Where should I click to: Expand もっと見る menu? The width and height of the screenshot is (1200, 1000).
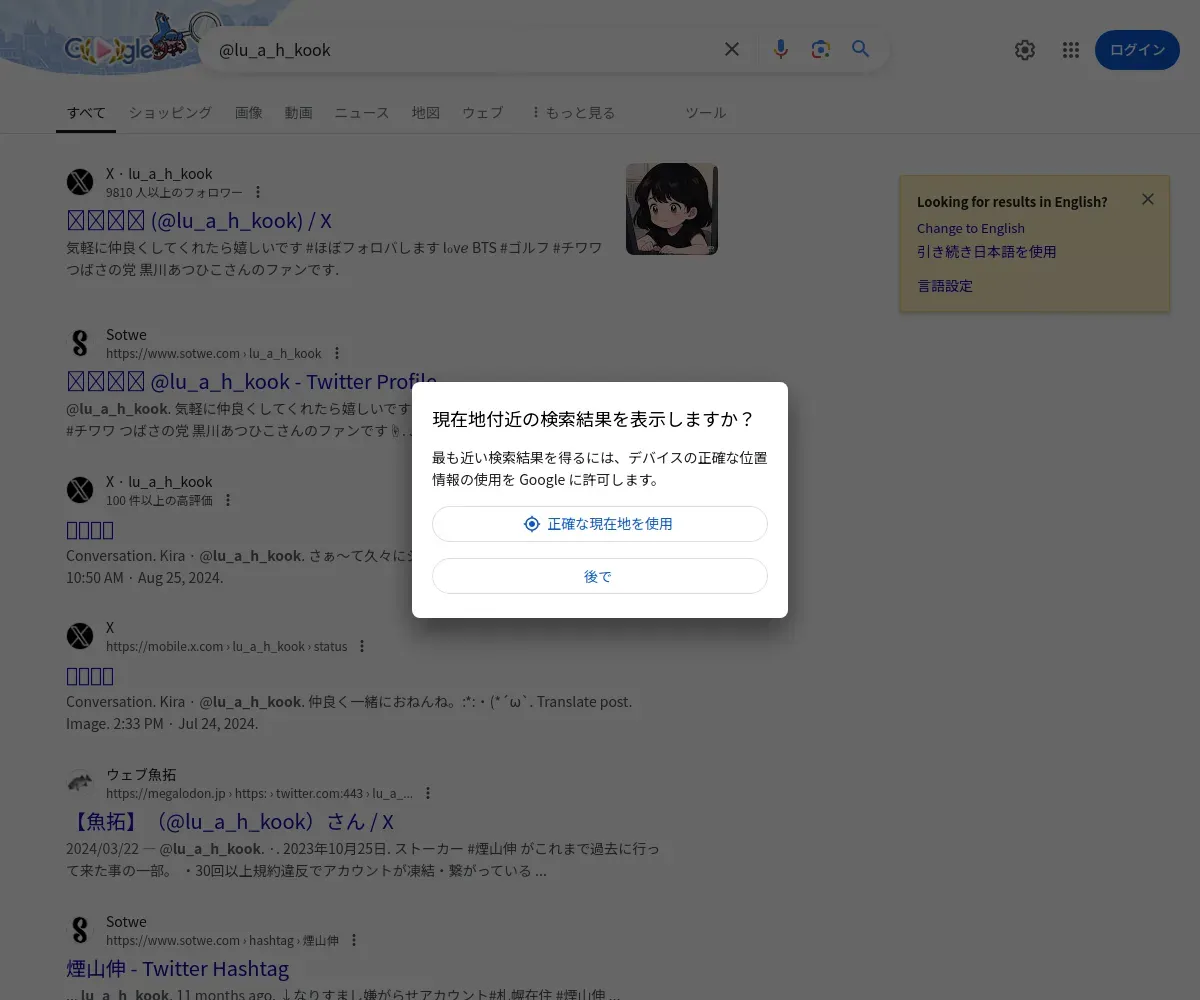point(572,113)
